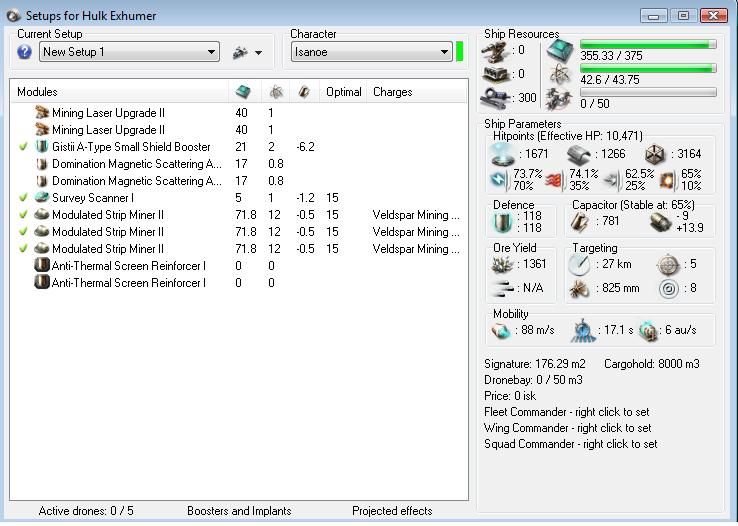Image resolution: width=738 pixels, height=526 pixels.
Task: Click the Fleet Commander setting line
Action: click(566, 412)
